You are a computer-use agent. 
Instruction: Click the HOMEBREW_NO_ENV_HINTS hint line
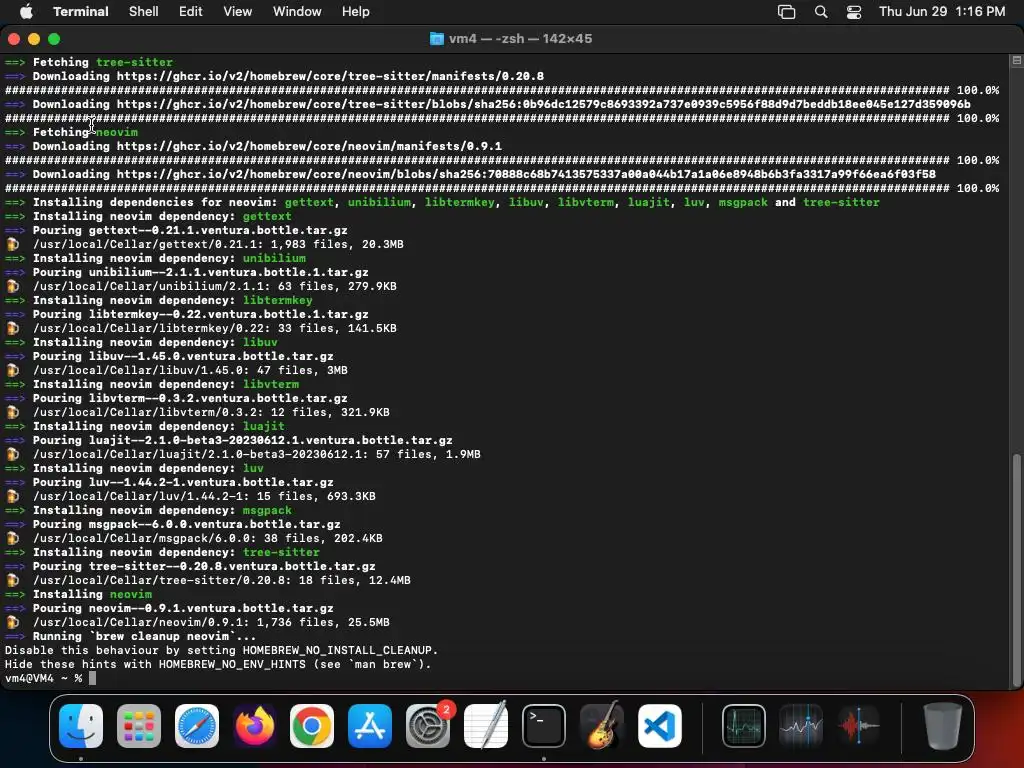pos(218,664)
